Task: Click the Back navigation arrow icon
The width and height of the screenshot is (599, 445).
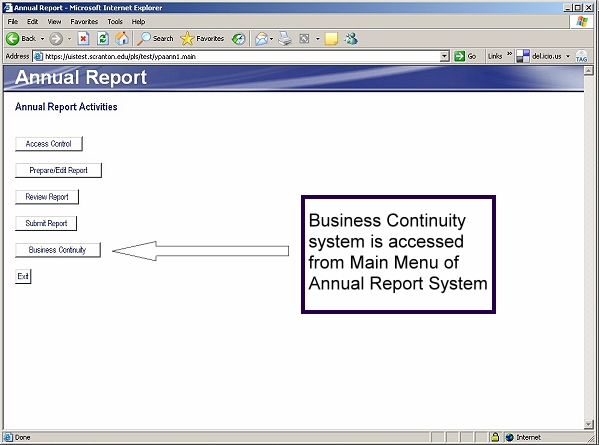Action: click(x=12, y=39)
